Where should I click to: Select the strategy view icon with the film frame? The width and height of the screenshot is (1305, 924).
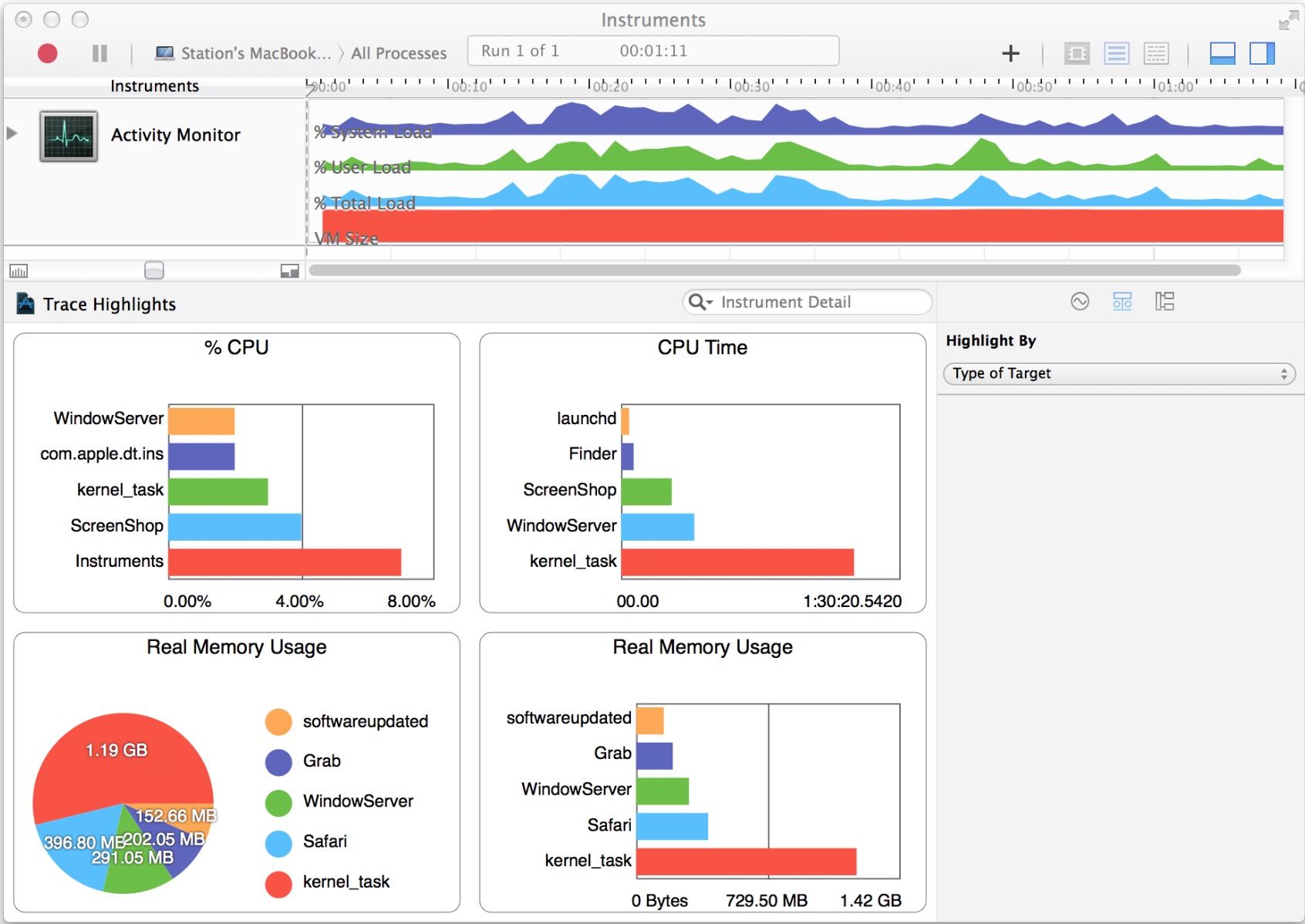click(x=1077, y=53)
